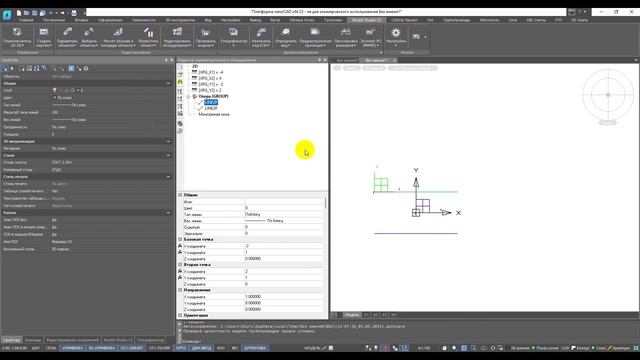The image size is (640, 360).
Task: Click Тип линии ByBlock value field
Action: (x=284, y=214)
